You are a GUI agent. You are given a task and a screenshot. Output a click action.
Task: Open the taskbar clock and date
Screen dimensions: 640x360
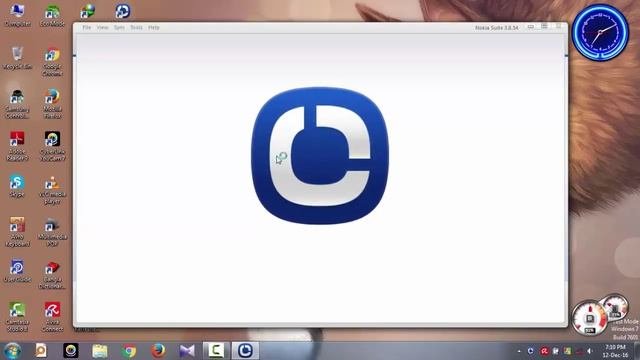pos(615,351)
